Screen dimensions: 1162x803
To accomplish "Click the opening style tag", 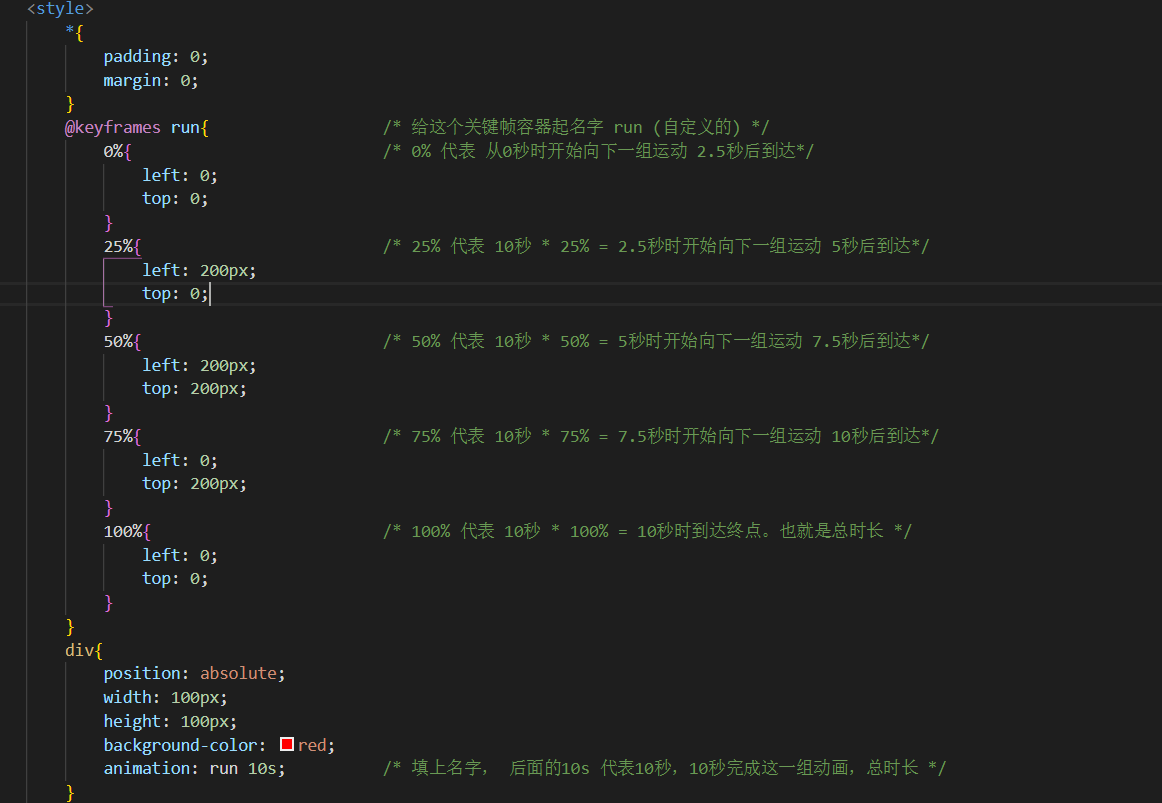I will (60, 9).
